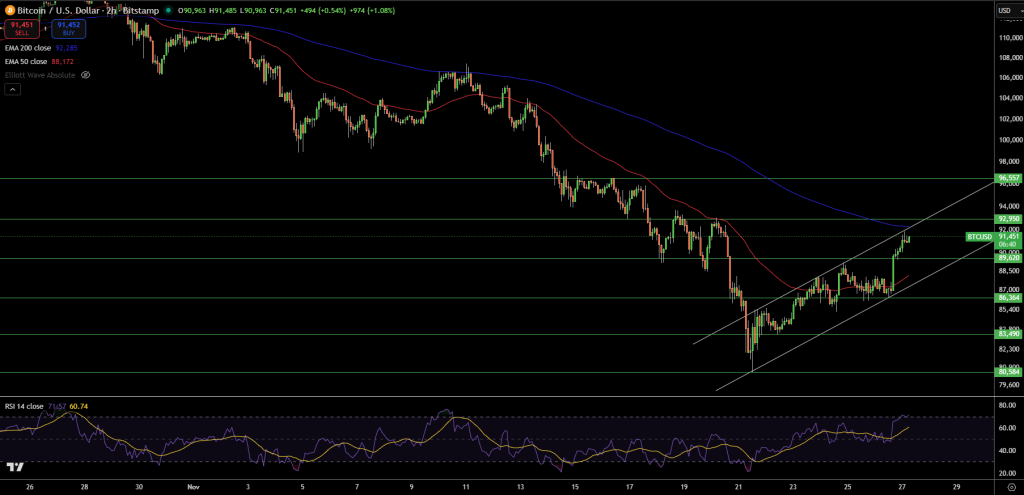Click the green BTCUSD symbol label
This screenshot has height=495, width=1024.
point(979,236)
